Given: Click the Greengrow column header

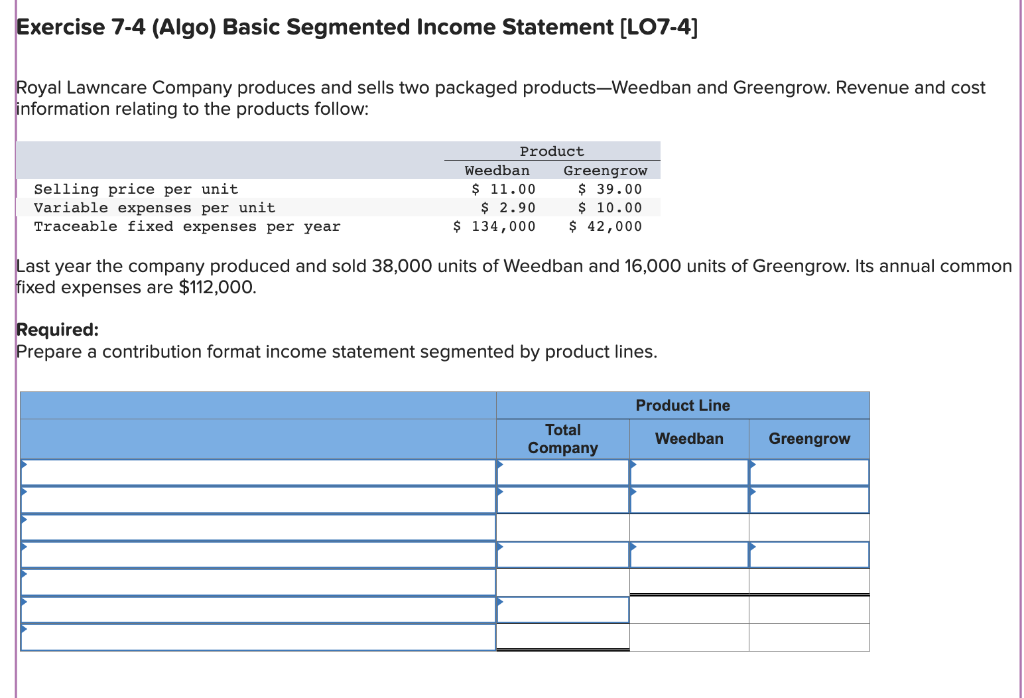Looking at the screenshot, I should coord(809,438).
